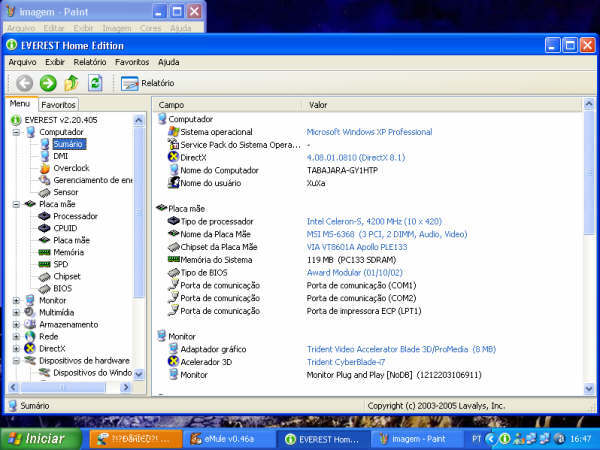The height and width of the screenshot is (450, 600).
Task: Select the Chipset tree item
Action: 67,276
